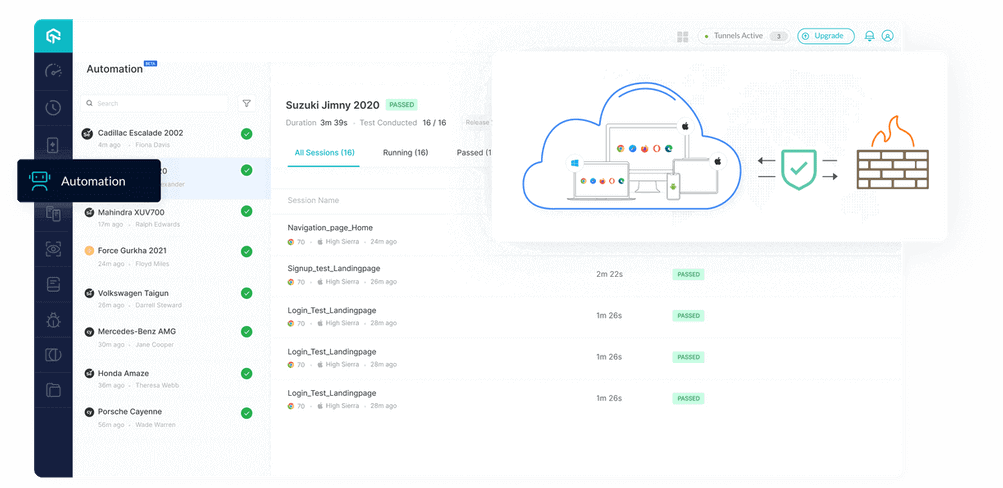Viewport: 1003px width, 488px height.
Task: Click green check beside Volkswagen Taigun
Action: coord(246,293)
